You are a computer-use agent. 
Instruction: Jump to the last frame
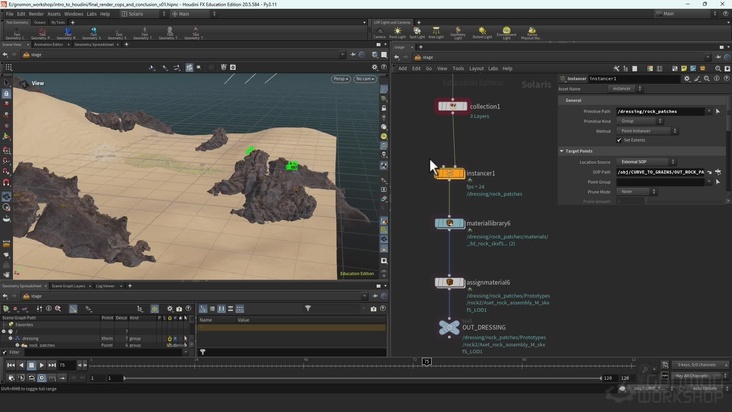pos(52,365)
